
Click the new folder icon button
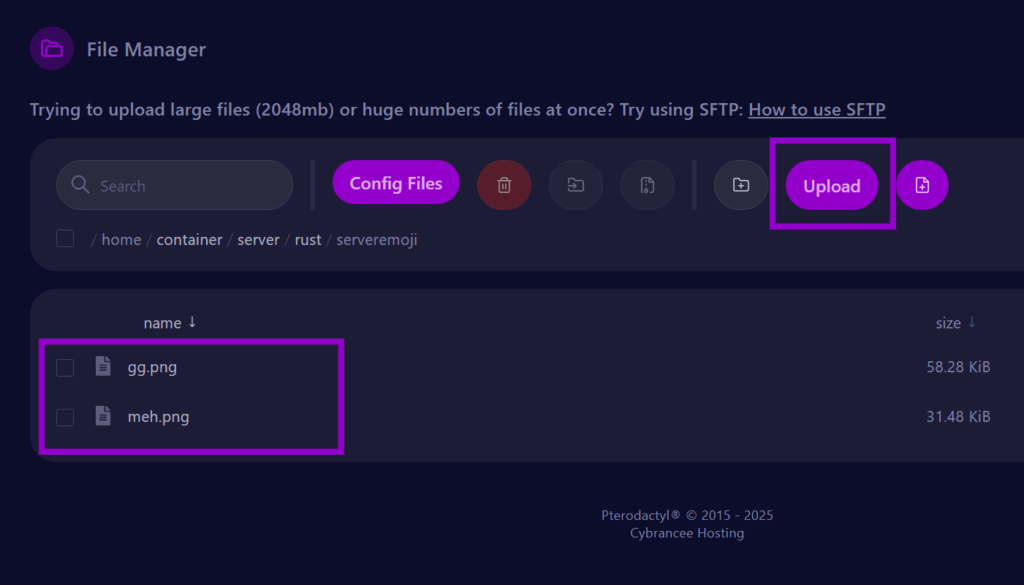(741, 185)
